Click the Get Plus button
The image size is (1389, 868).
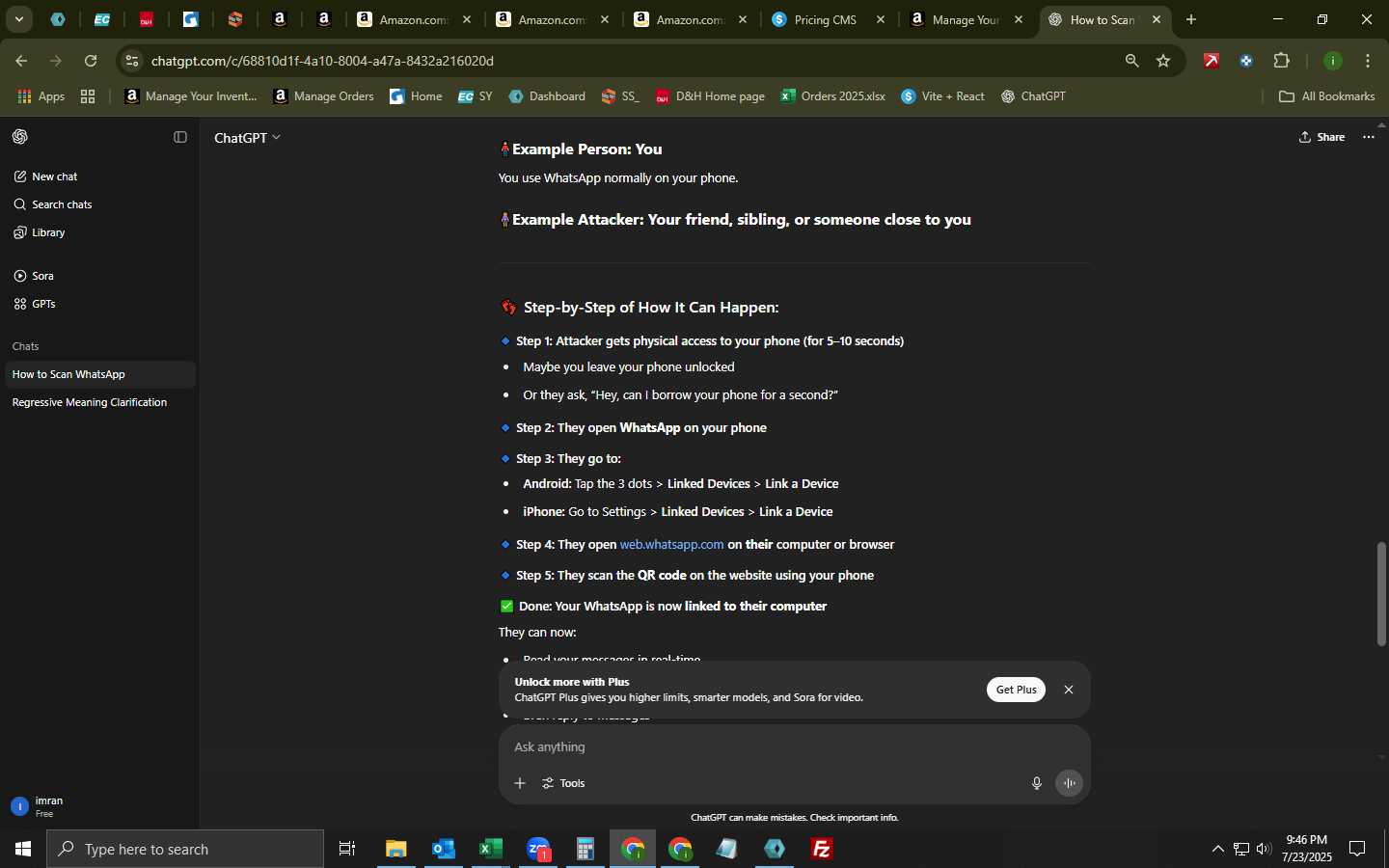click(x=1016, y=690)
